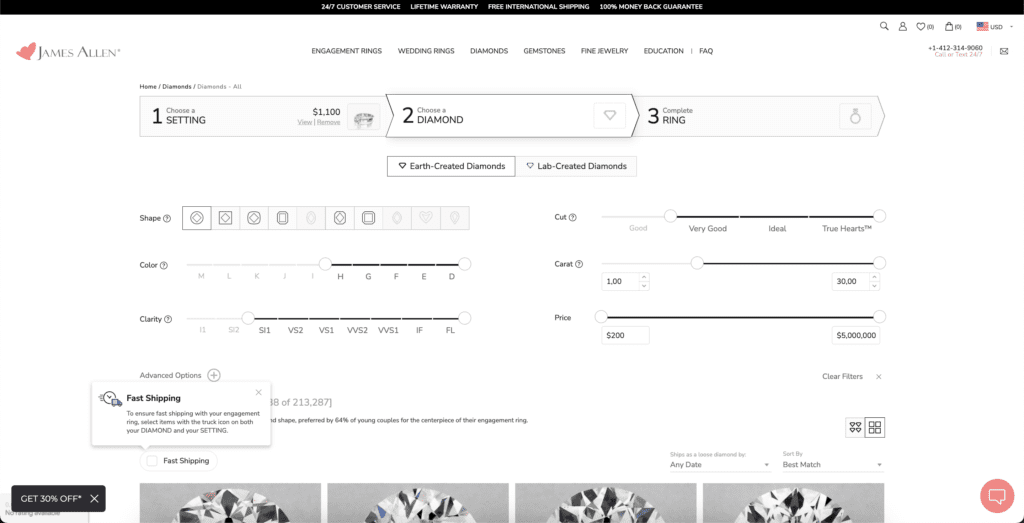Open the FAQ link
This screenshot has width=1024, height=523.
coord(706,51)
